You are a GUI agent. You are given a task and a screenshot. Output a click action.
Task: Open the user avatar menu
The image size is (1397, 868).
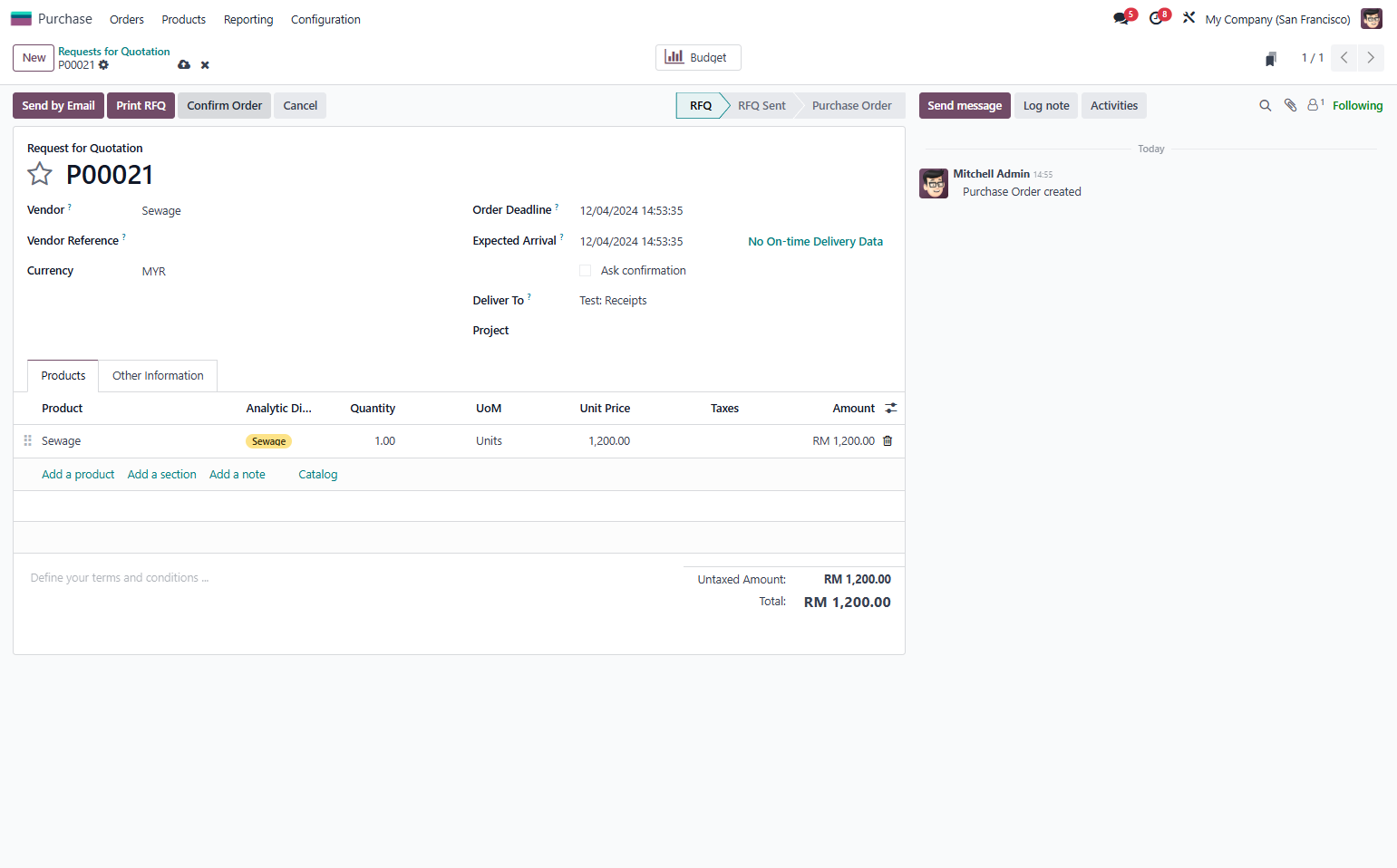pos(1372,19)
